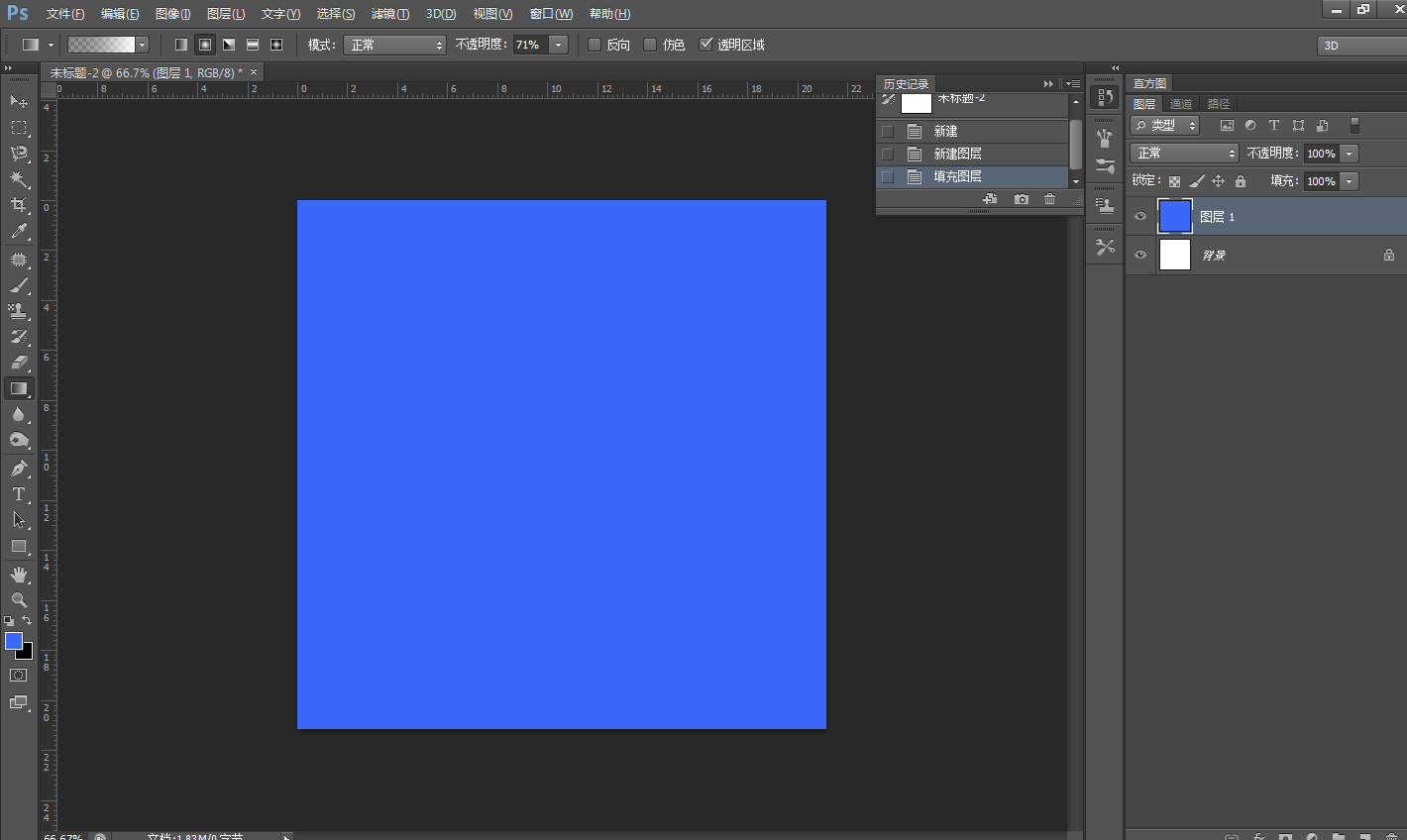
Task: Open the gradient opacity 71% slider arrow
Action: click(x=559, y=45)
